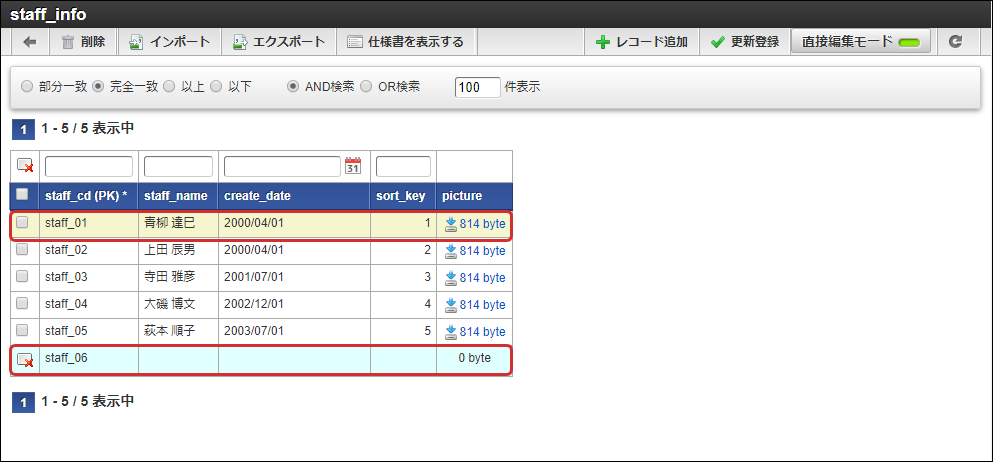The image size is (993, 462).
Task: Click the remove icon on staff_06 row
Action: coord(25,360)
